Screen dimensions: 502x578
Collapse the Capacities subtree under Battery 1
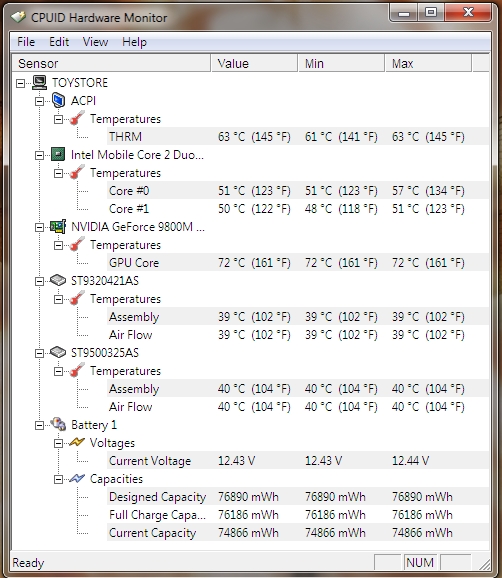(x=58, y=479)
